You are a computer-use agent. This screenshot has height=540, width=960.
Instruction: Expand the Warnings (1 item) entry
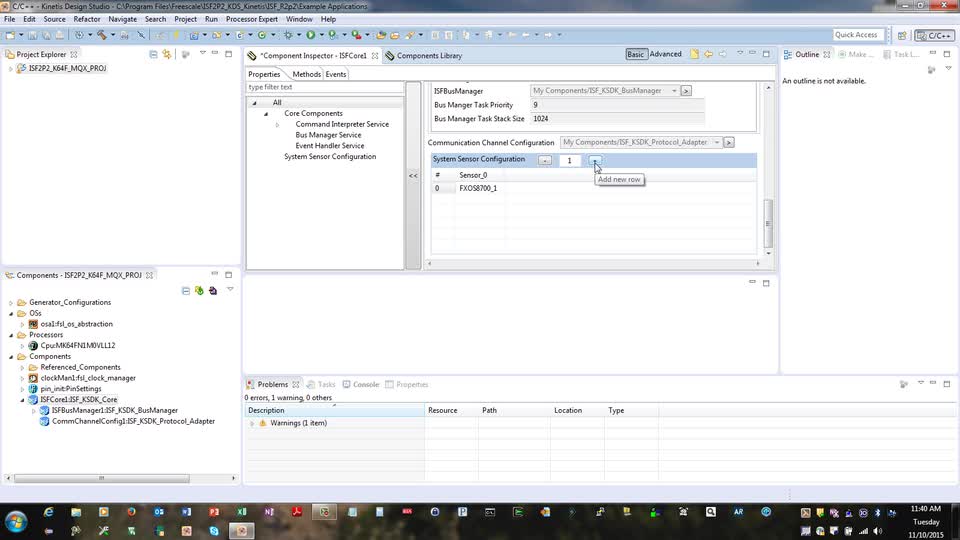252,423
